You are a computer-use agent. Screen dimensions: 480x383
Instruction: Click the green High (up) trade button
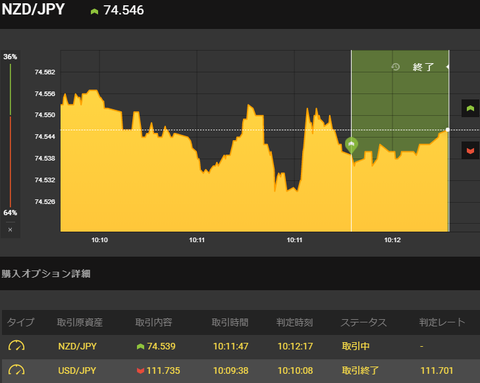[470, 108]
